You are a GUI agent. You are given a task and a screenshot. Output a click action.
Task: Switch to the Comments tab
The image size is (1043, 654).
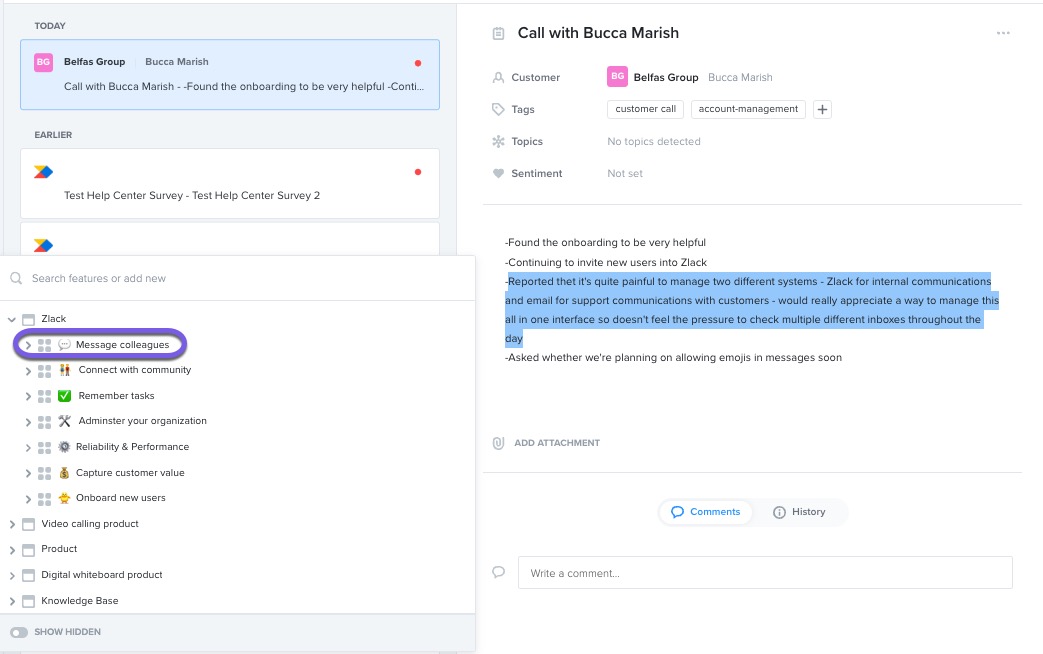pyautogui.click(x=705, y=512)
